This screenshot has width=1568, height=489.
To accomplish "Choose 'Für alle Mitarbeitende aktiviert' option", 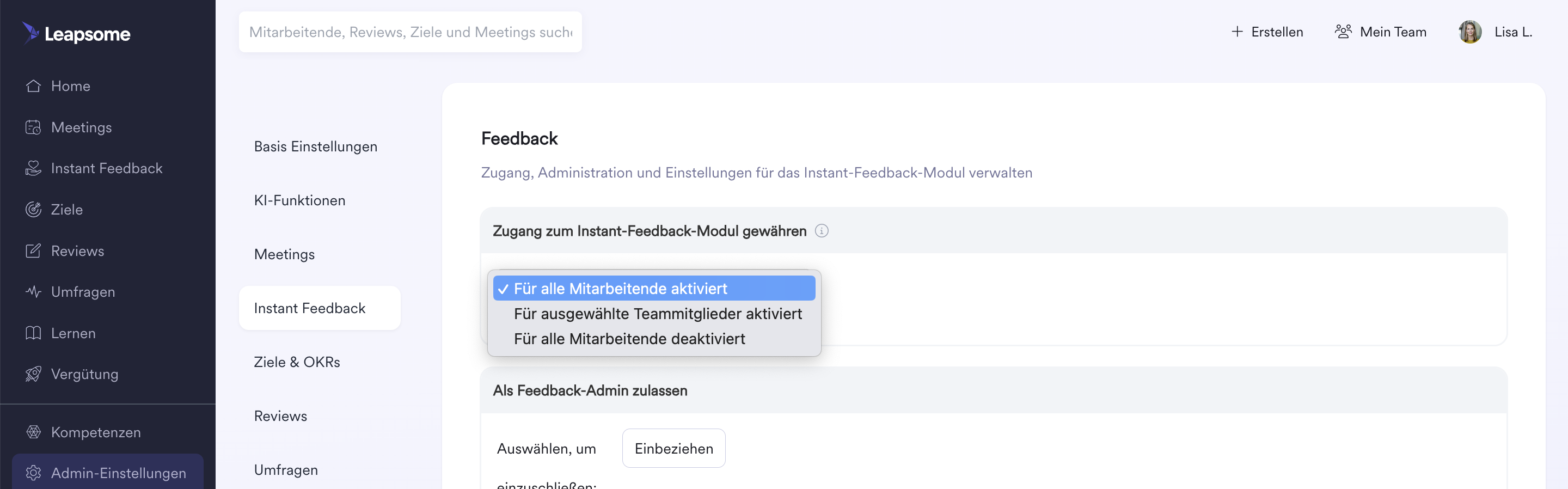I will (654, 288).
